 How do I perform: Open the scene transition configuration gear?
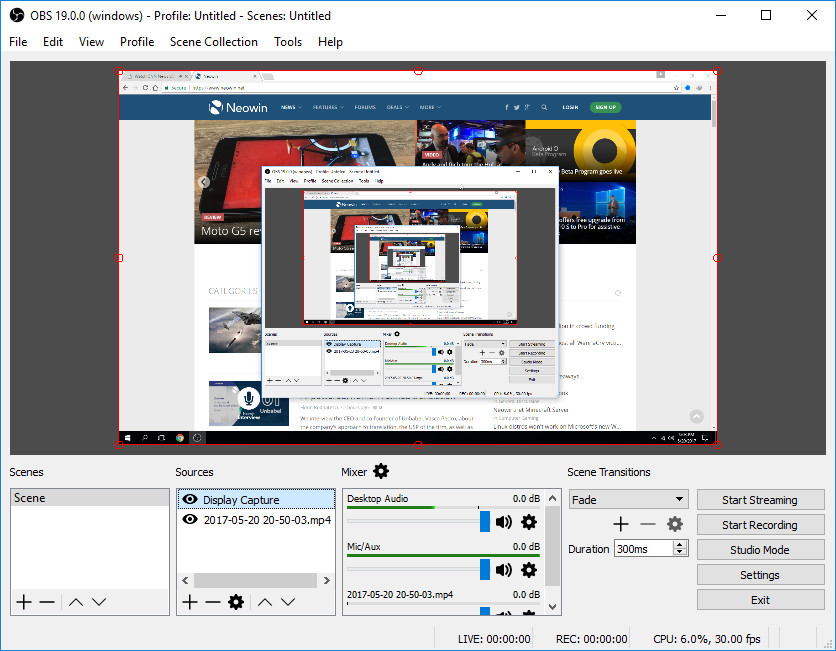673,523
